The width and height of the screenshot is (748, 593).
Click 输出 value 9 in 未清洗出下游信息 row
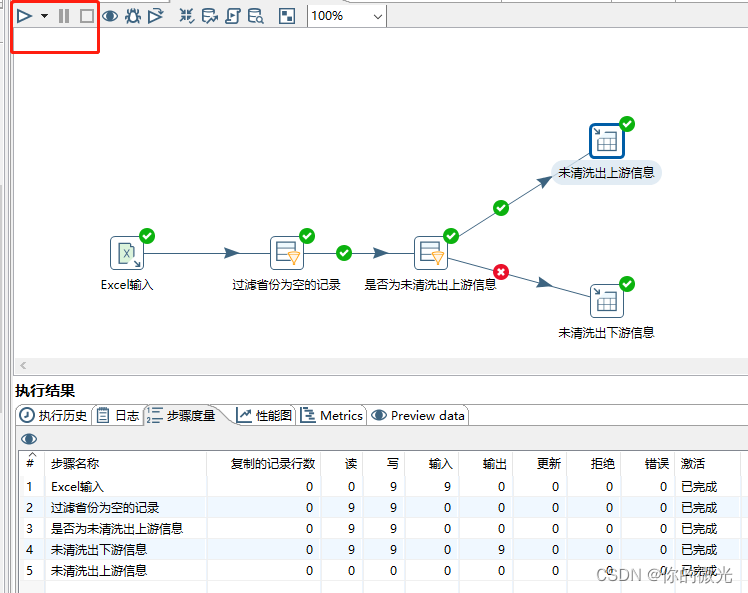(x=501, y=550)
